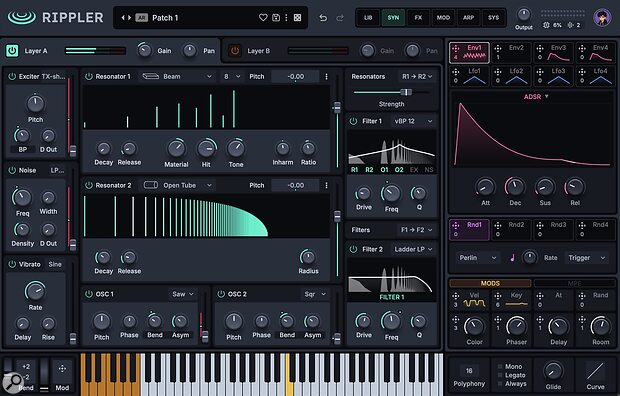Open the Filter 1 vBP 12 type dropdown
The image size is (620, 396).
pyautogui.click(x=413, y=121)
